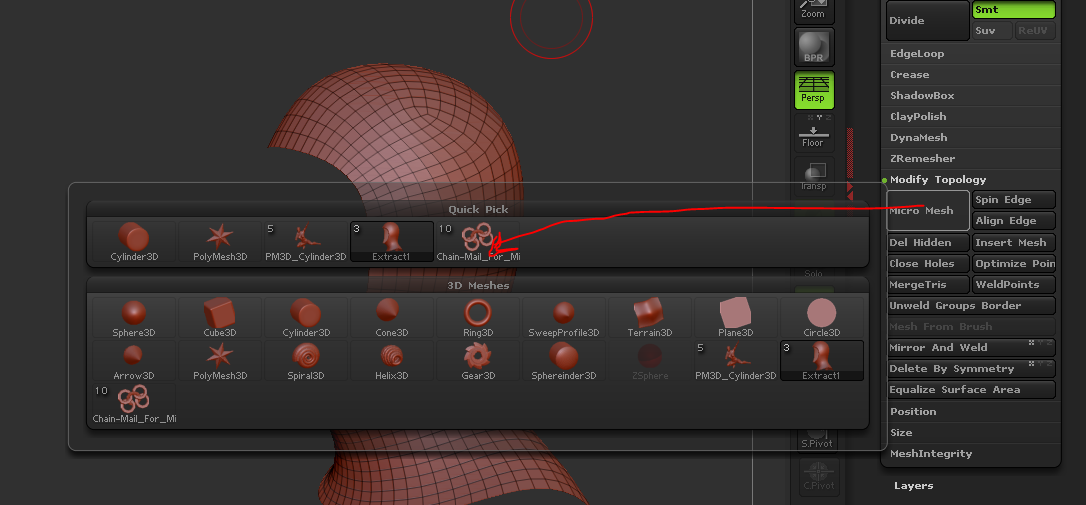Viewport: 1086px width, 505px height.
Task: Toggle Persp perspective mode
Action: 813,90
